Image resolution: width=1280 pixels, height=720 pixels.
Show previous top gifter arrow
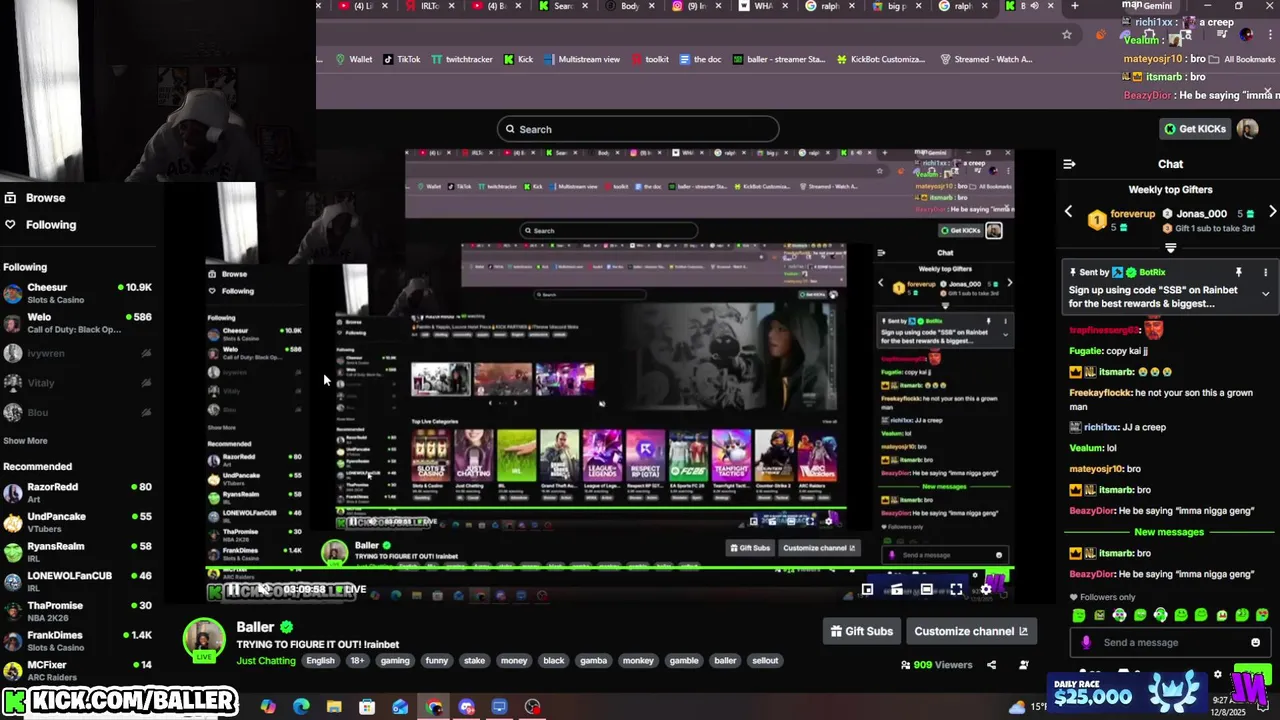point(1068,212)
